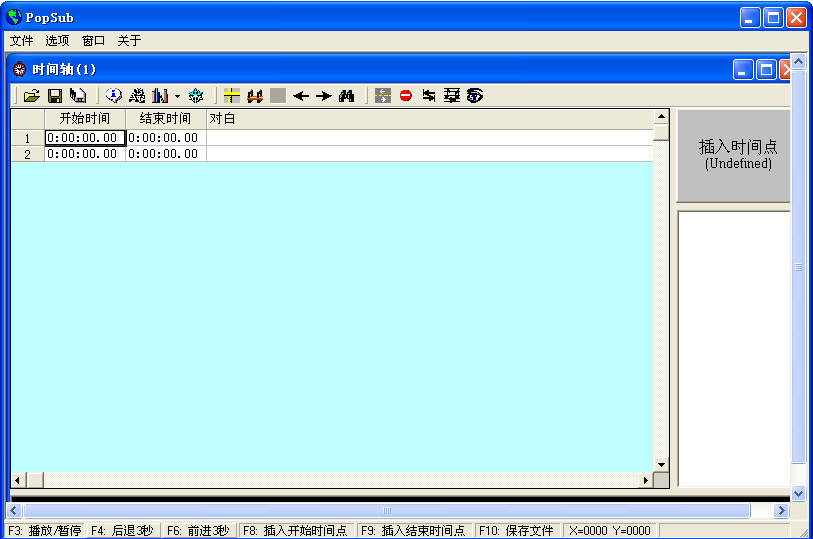
Task: Click the main window's horizontal scroll left arrow
Action: (x=13, y=510)
